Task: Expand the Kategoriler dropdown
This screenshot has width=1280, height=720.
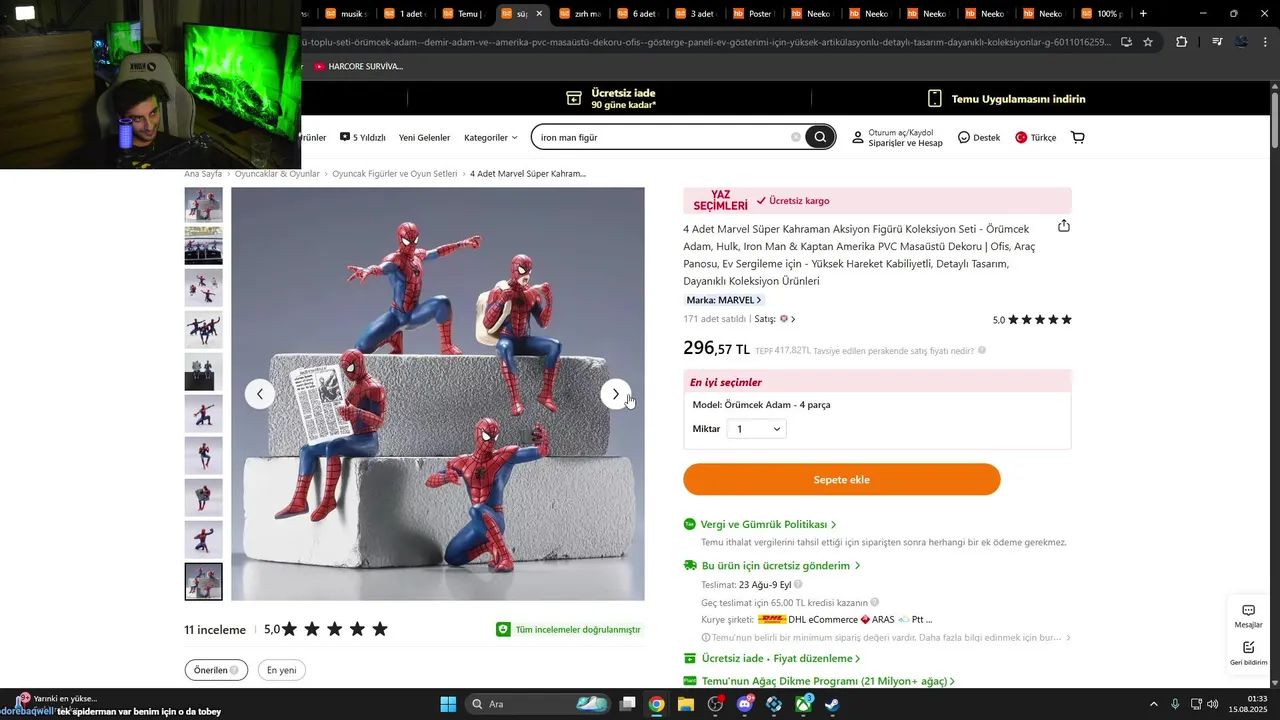Action: point(491,137)
